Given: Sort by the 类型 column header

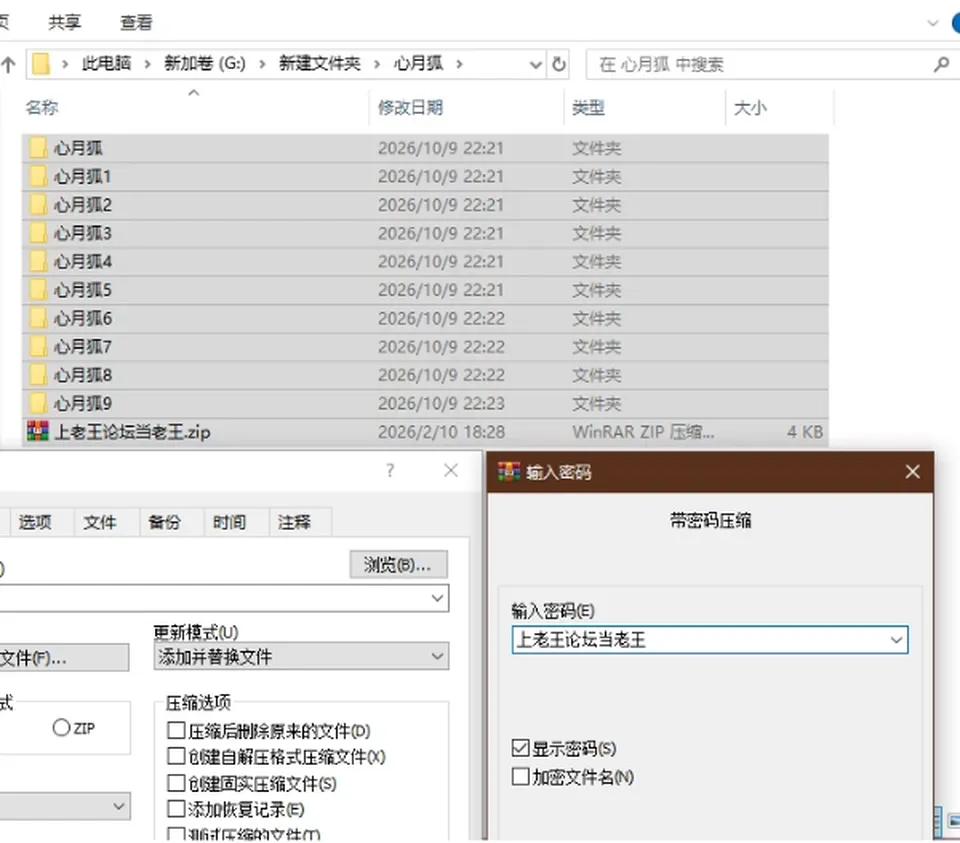Looking at the screenshot, I should (588, 108).
